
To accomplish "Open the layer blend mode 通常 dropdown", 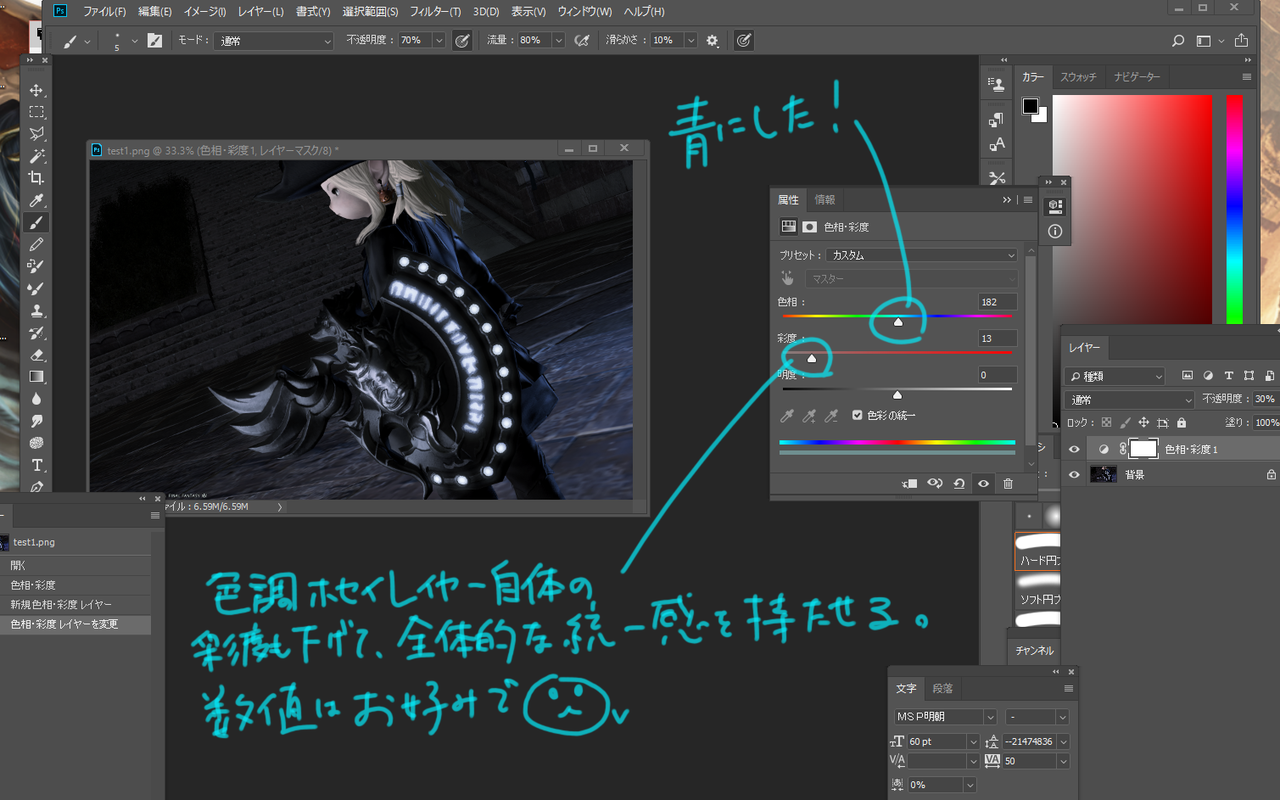I will click(x=1131, y=399).
